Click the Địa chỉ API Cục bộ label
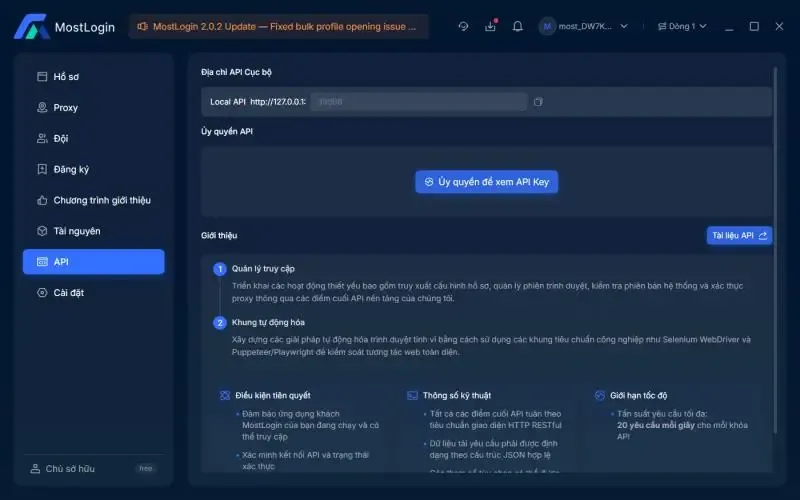This screenshot has width=800, height=500. pos(236,72)
